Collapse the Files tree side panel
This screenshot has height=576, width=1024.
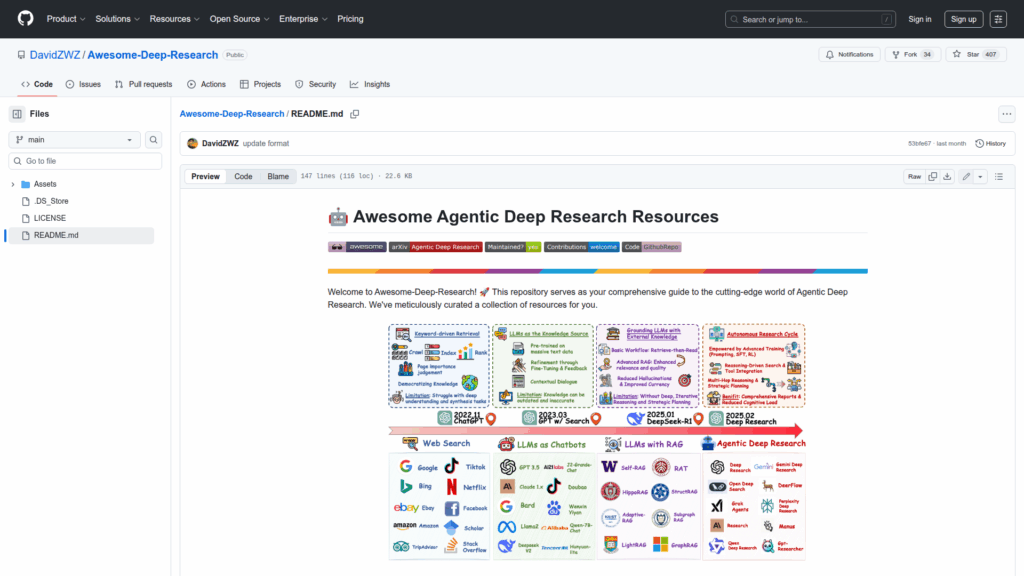(x=17, y=114)
